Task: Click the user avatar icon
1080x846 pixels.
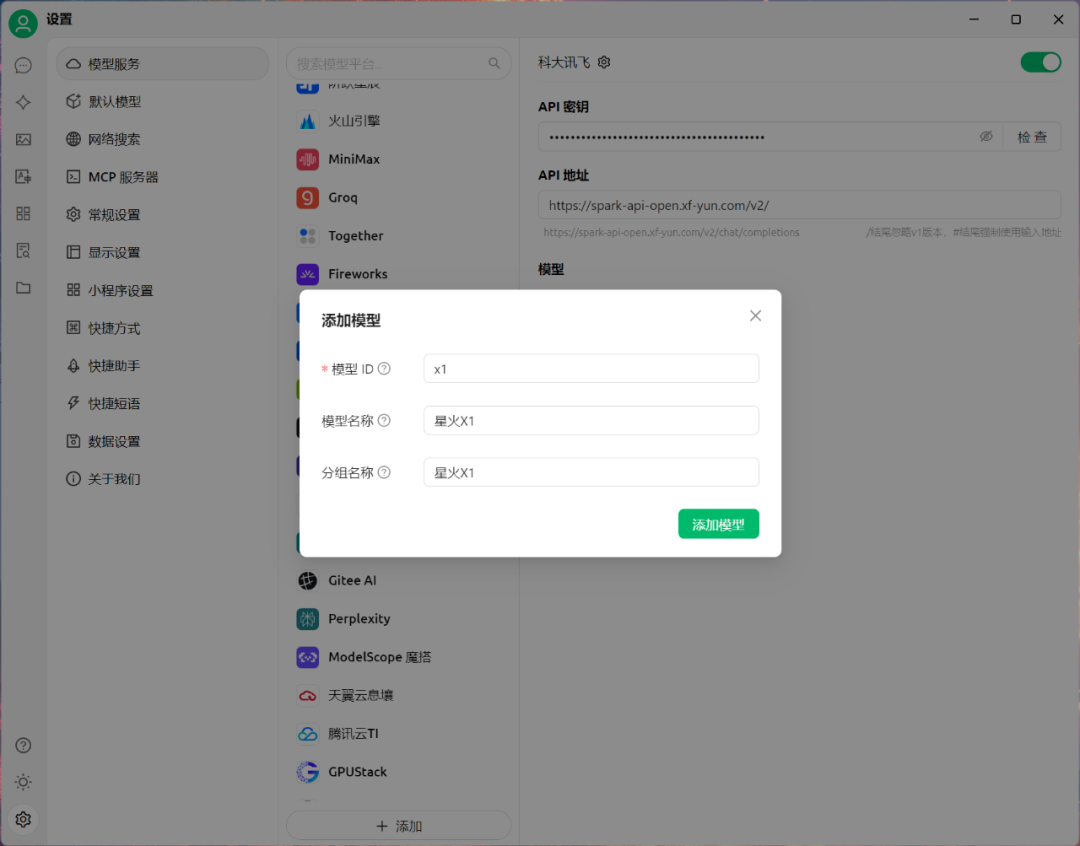Action: pyautogui.click(x=23, y=23)
